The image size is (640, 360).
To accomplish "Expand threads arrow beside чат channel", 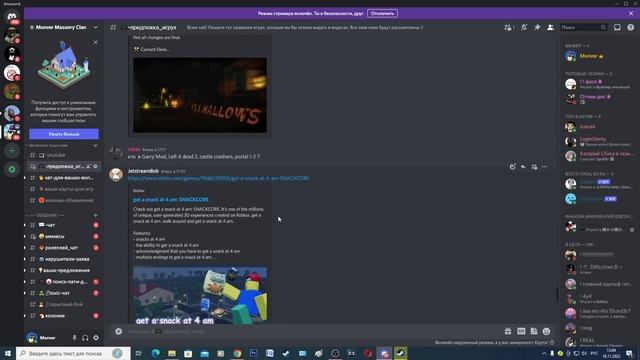I will 25,225.
